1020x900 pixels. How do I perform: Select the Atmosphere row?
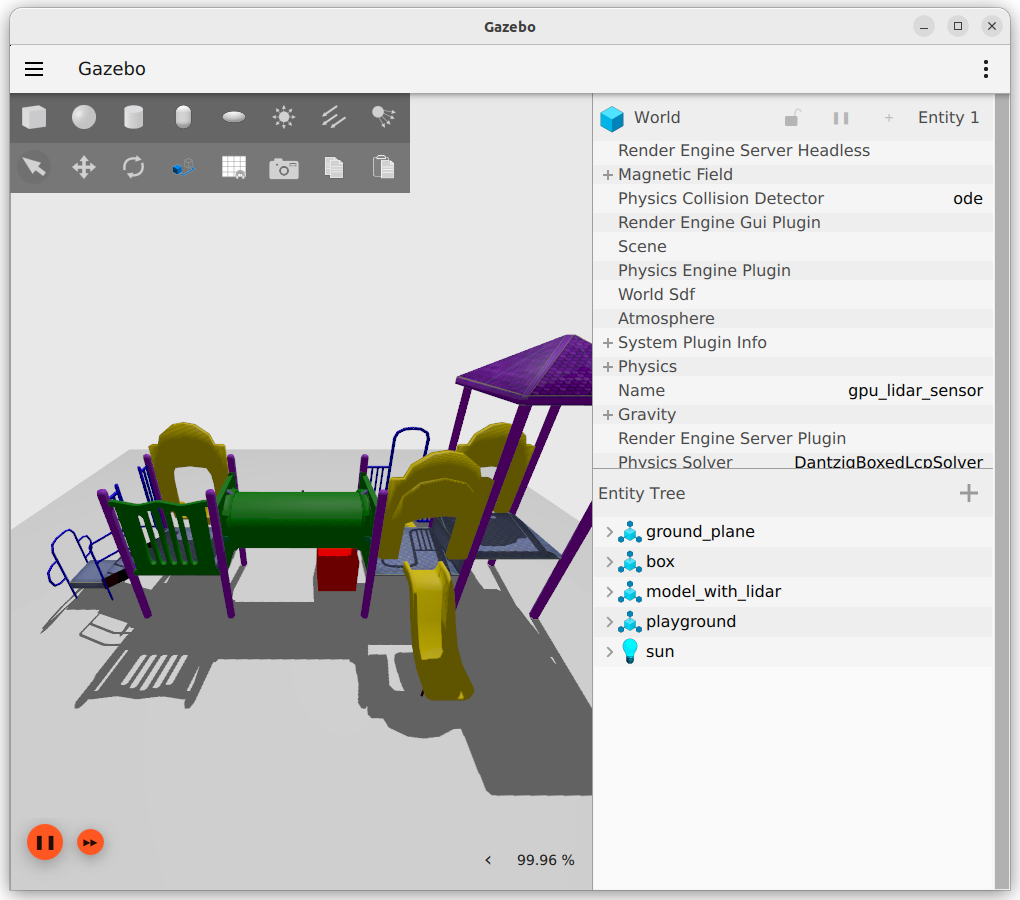793,319
